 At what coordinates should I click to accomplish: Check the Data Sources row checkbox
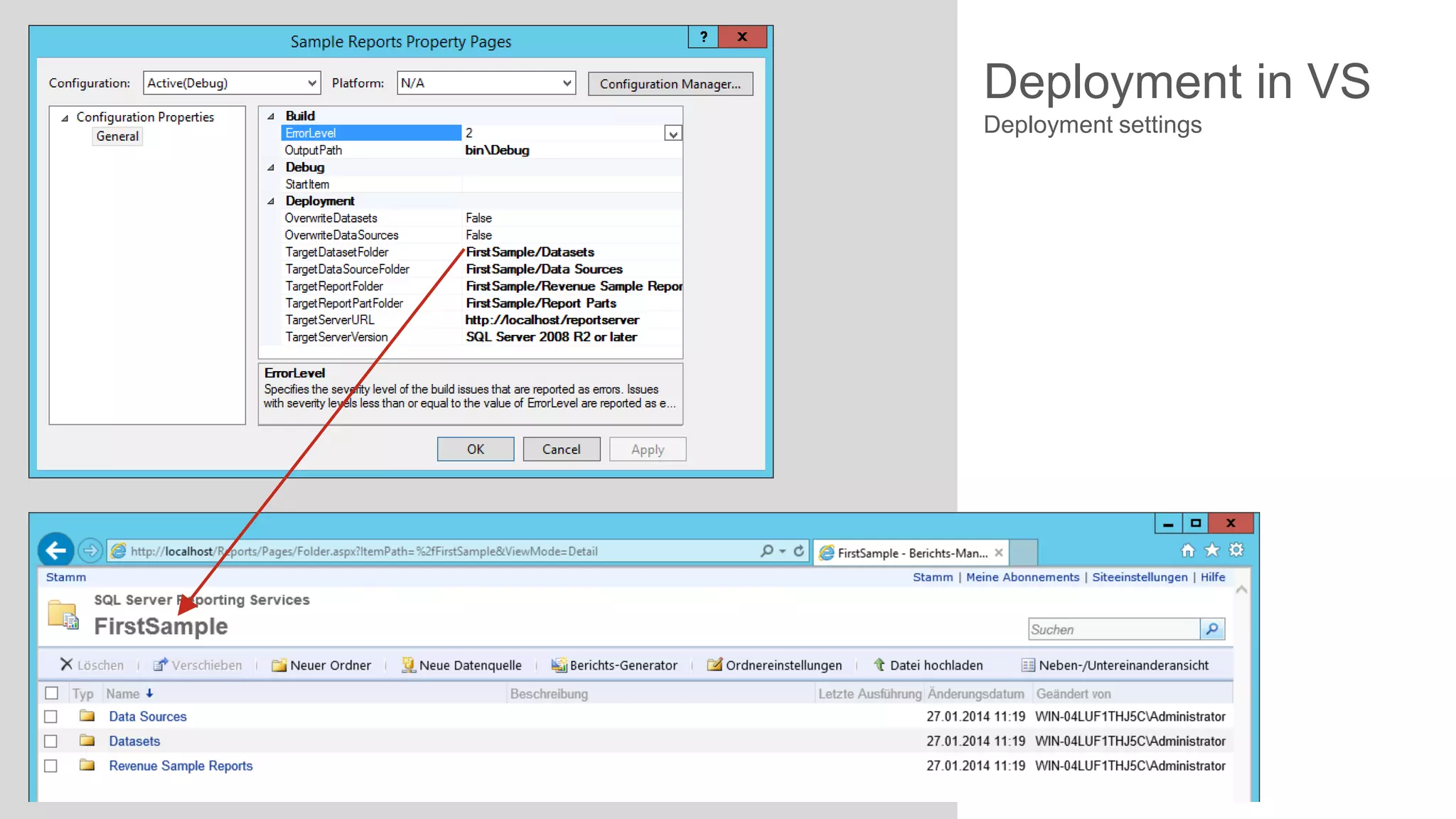[x=50, y=717]
